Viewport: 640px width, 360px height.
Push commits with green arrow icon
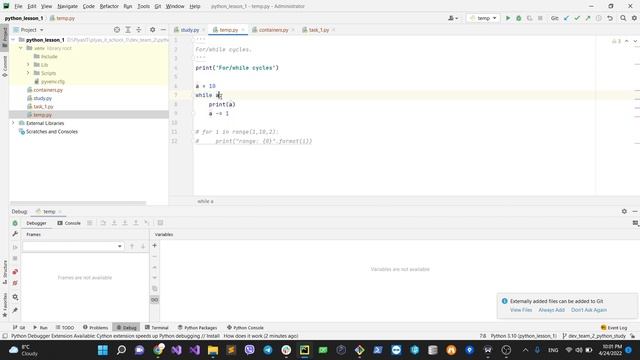pyautogui.click(x=588, y=18)
